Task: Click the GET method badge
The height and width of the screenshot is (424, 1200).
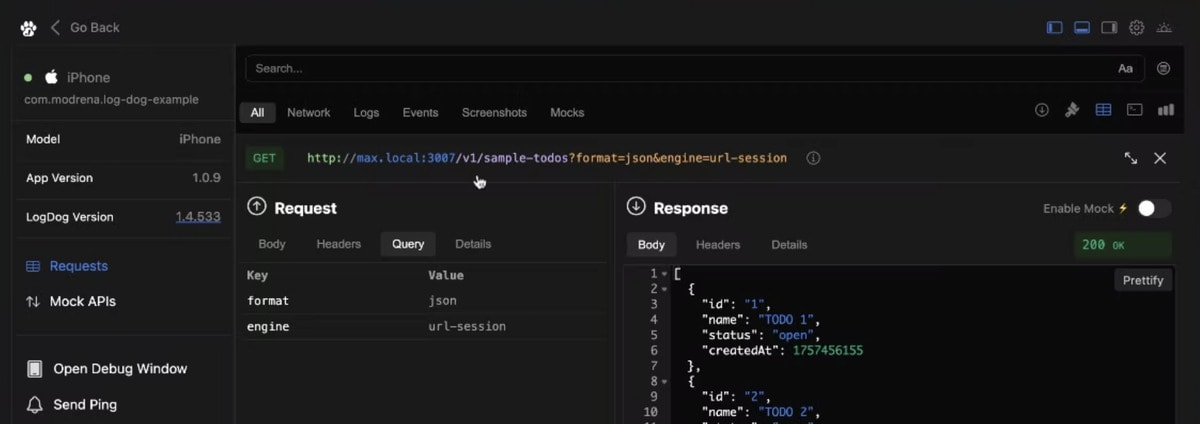Action: [264, 158]
